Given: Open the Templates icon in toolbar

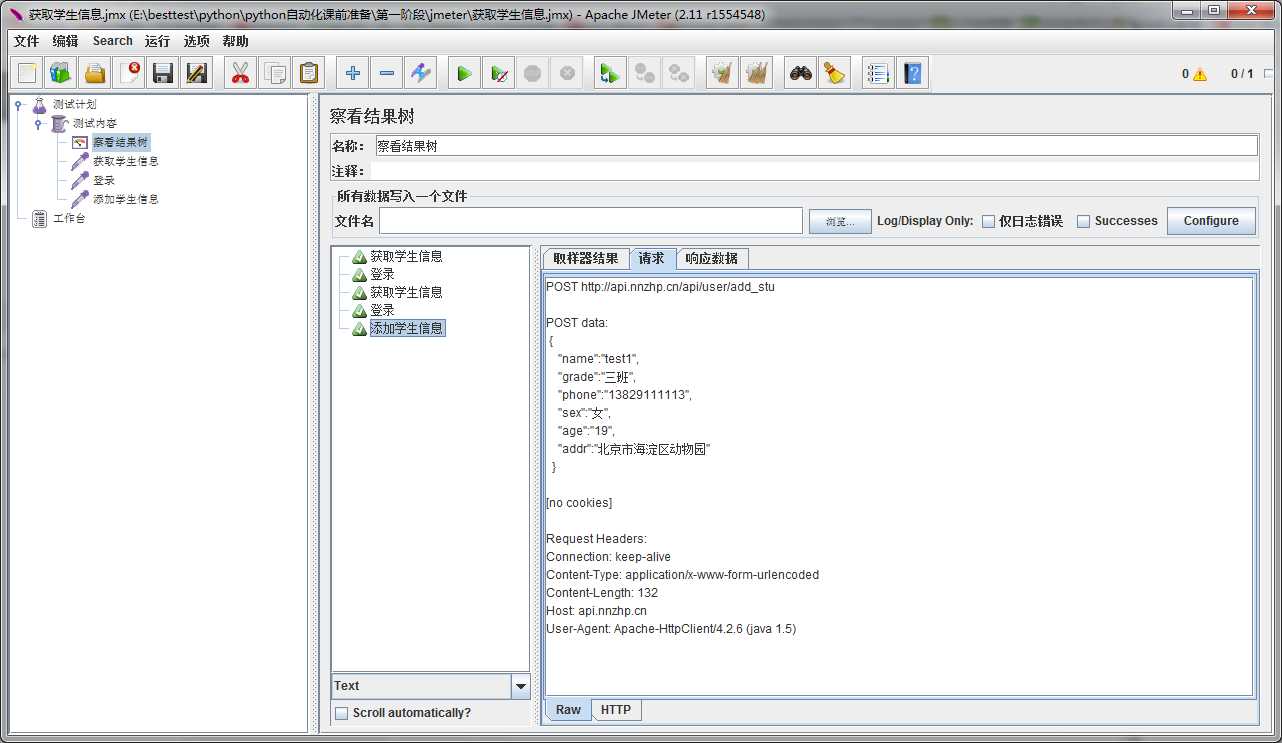Looking at the screenshot, I should coord(61,73).
